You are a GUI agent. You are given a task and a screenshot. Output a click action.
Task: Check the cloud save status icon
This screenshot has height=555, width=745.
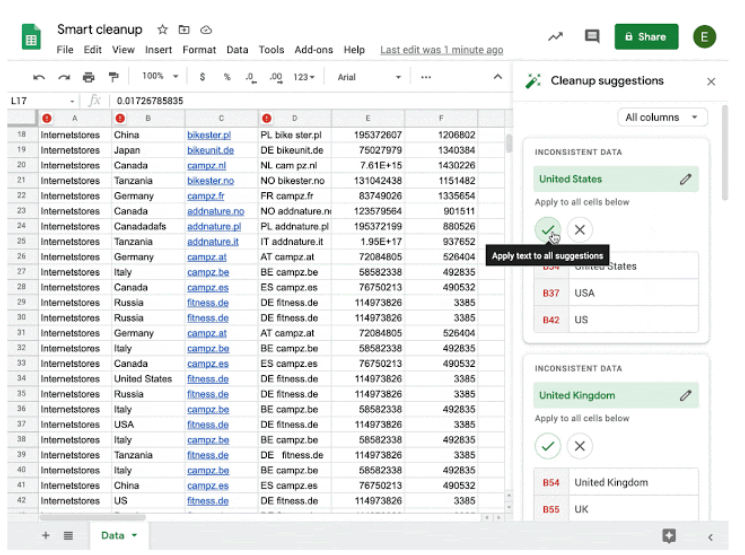pyautogui.click(x=206, y=29)
